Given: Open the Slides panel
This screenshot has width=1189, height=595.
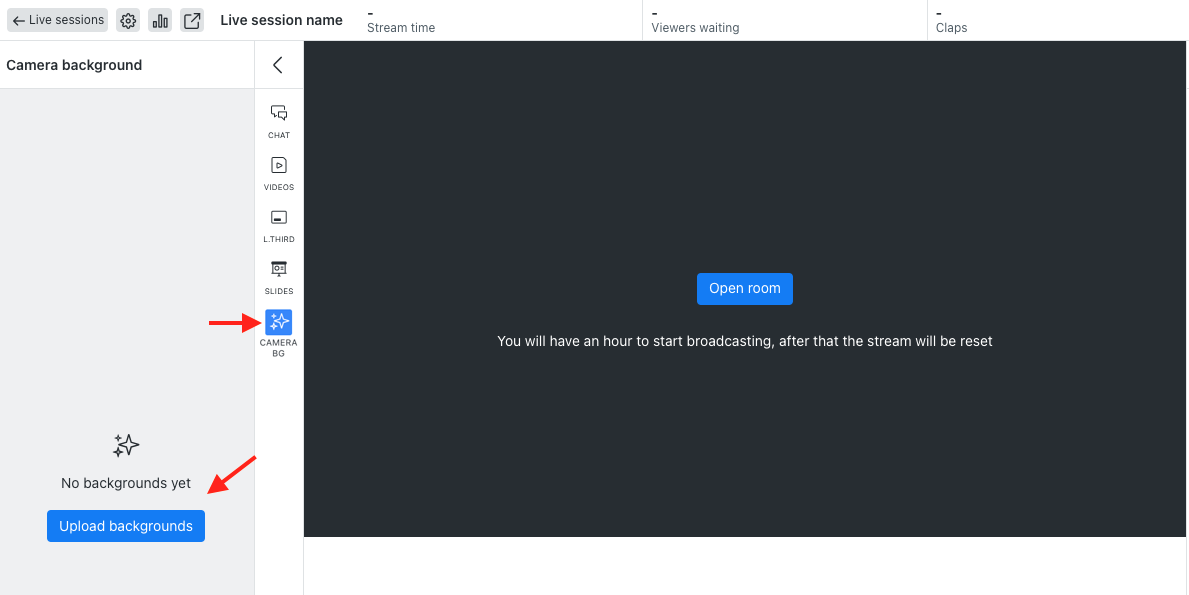Looking at the screenshot, I should 279,277.
